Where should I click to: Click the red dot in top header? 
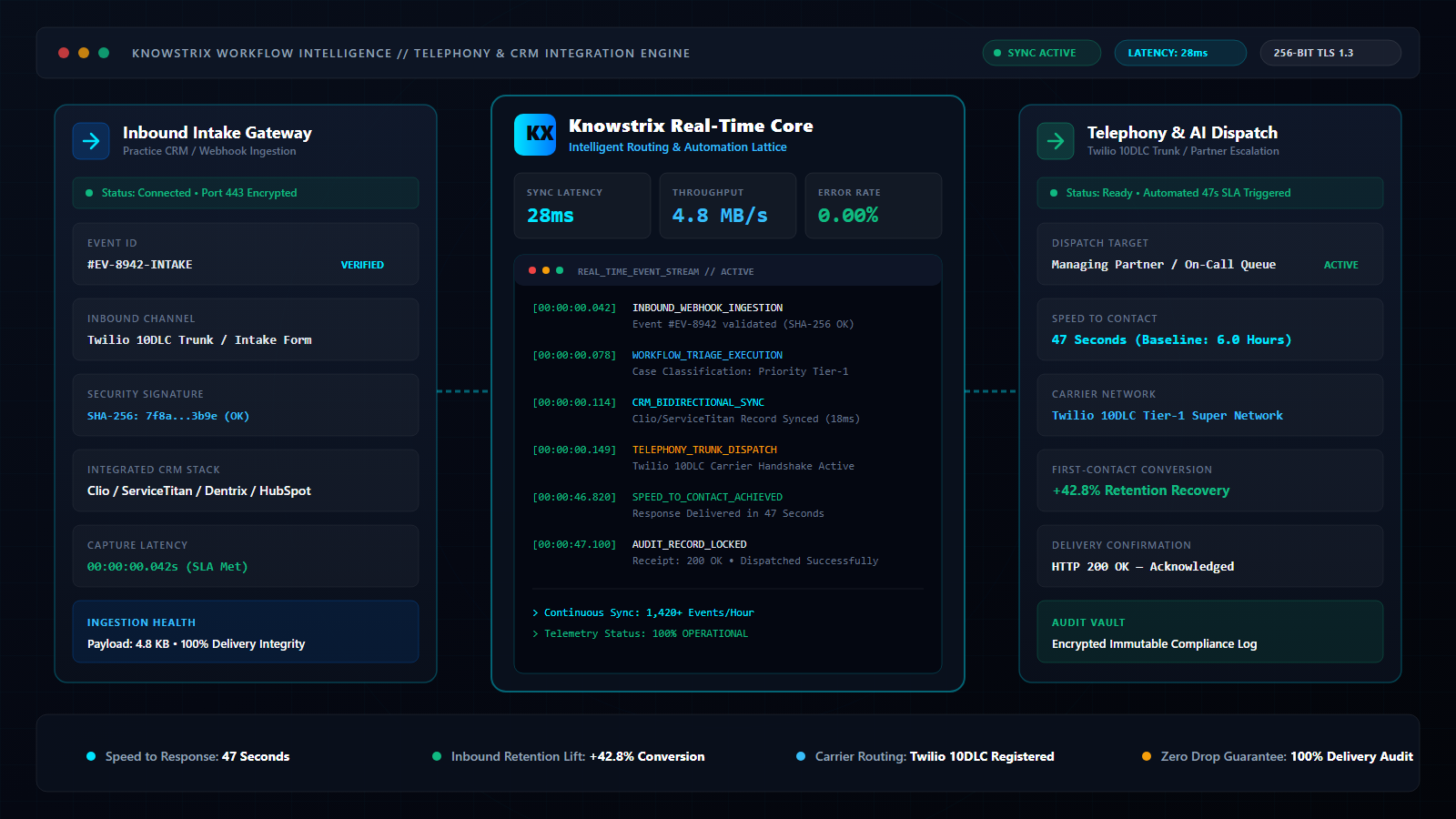point(64,53)
